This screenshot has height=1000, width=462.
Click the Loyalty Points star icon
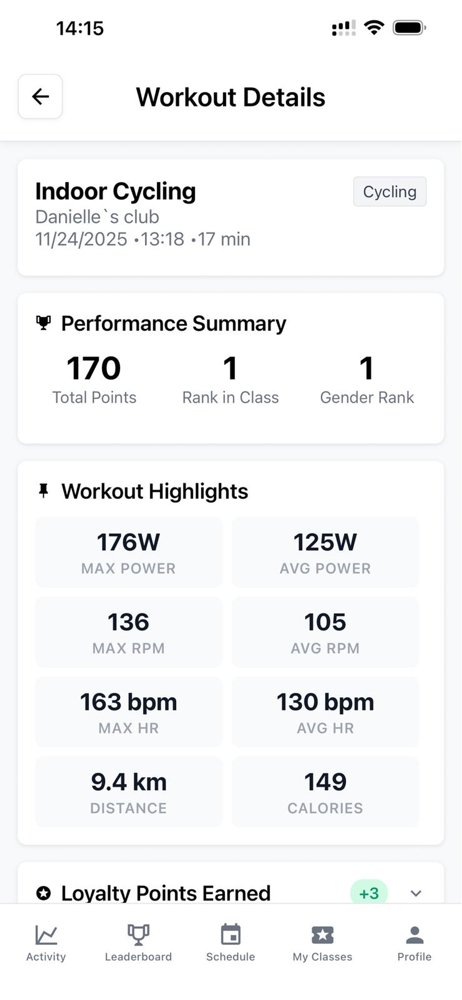[x=43, y=893]
